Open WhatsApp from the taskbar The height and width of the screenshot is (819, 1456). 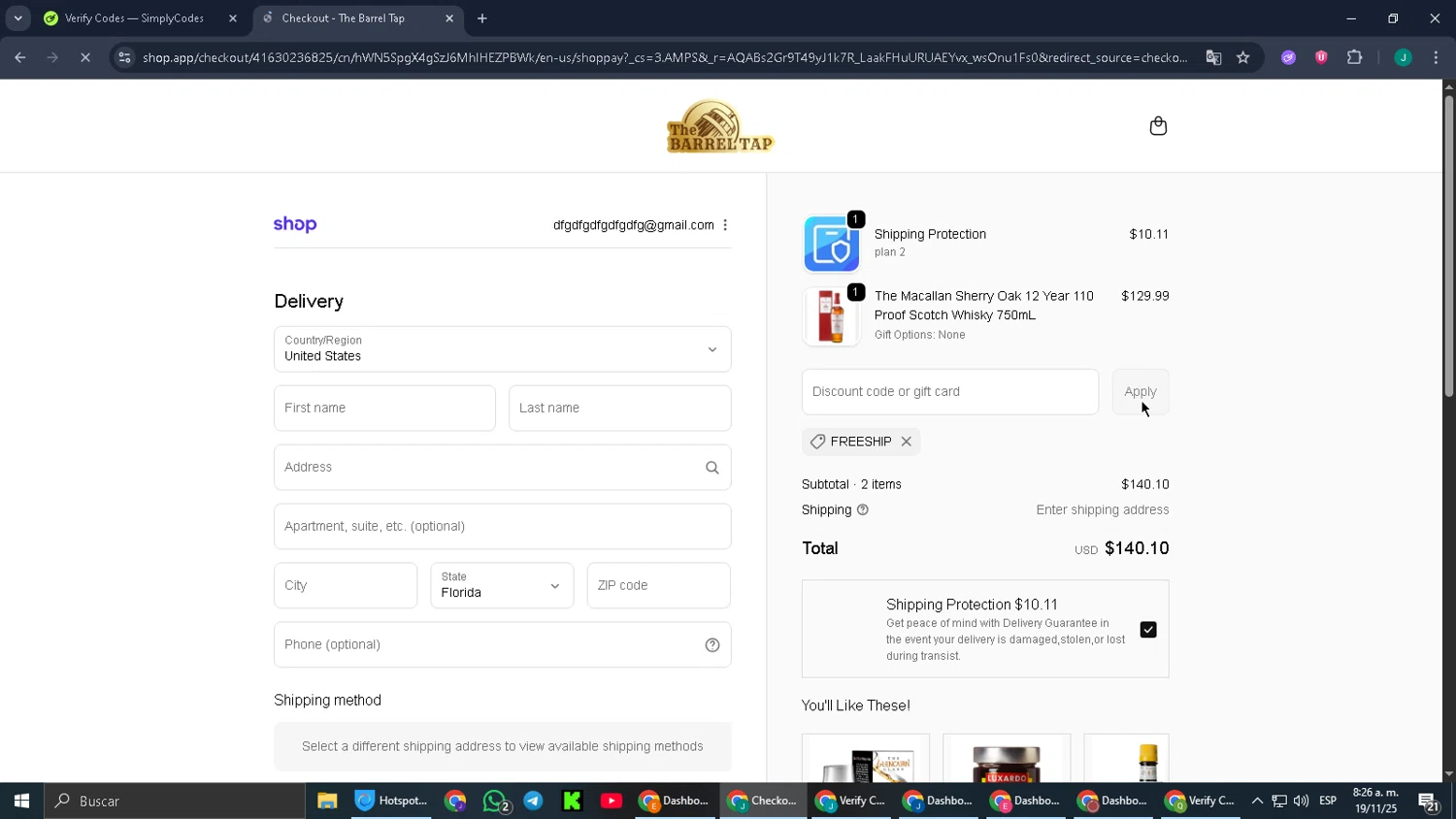click(496, 802)
